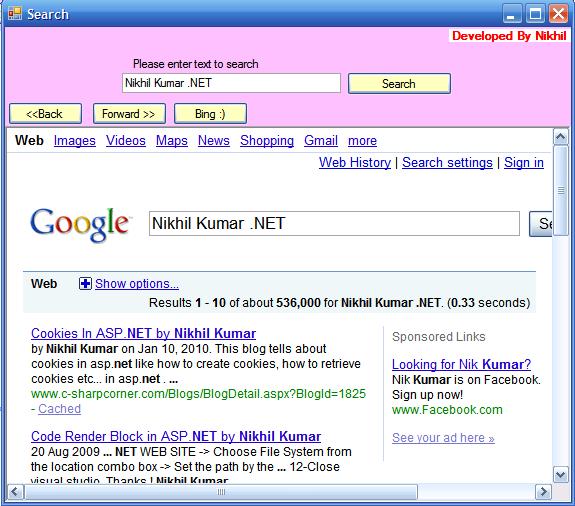Open the Maps link
This screenshot has height=506, width=575.
click(x=172, y=140)
